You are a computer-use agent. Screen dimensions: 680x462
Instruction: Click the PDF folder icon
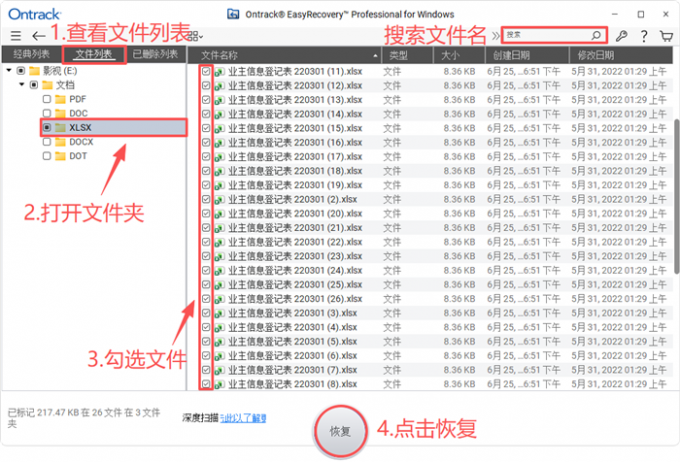coord(61,99)
